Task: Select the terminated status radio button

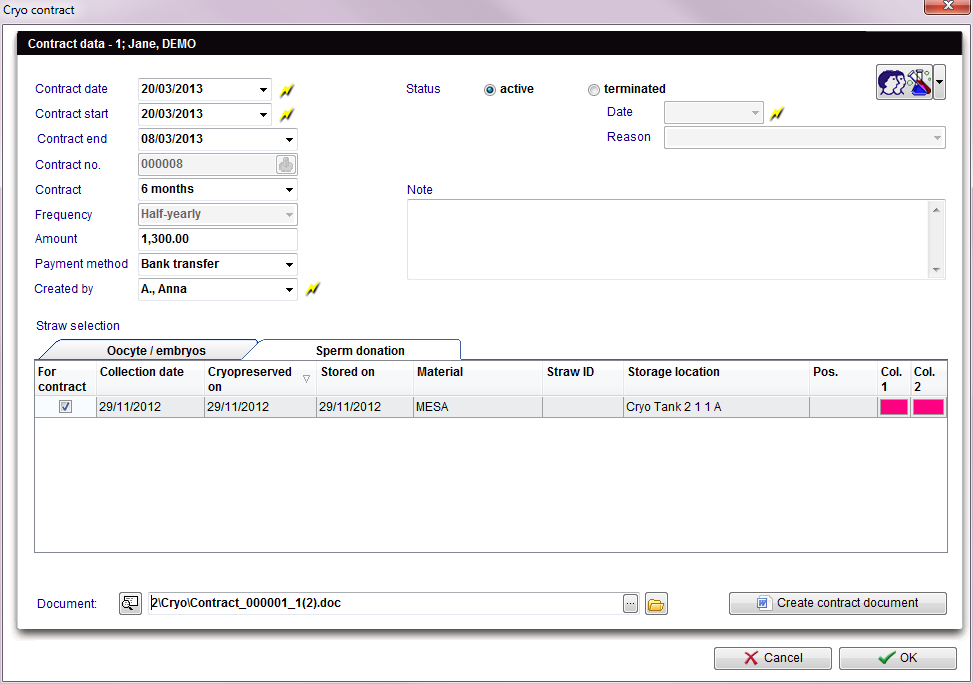Action: (594, 90)
